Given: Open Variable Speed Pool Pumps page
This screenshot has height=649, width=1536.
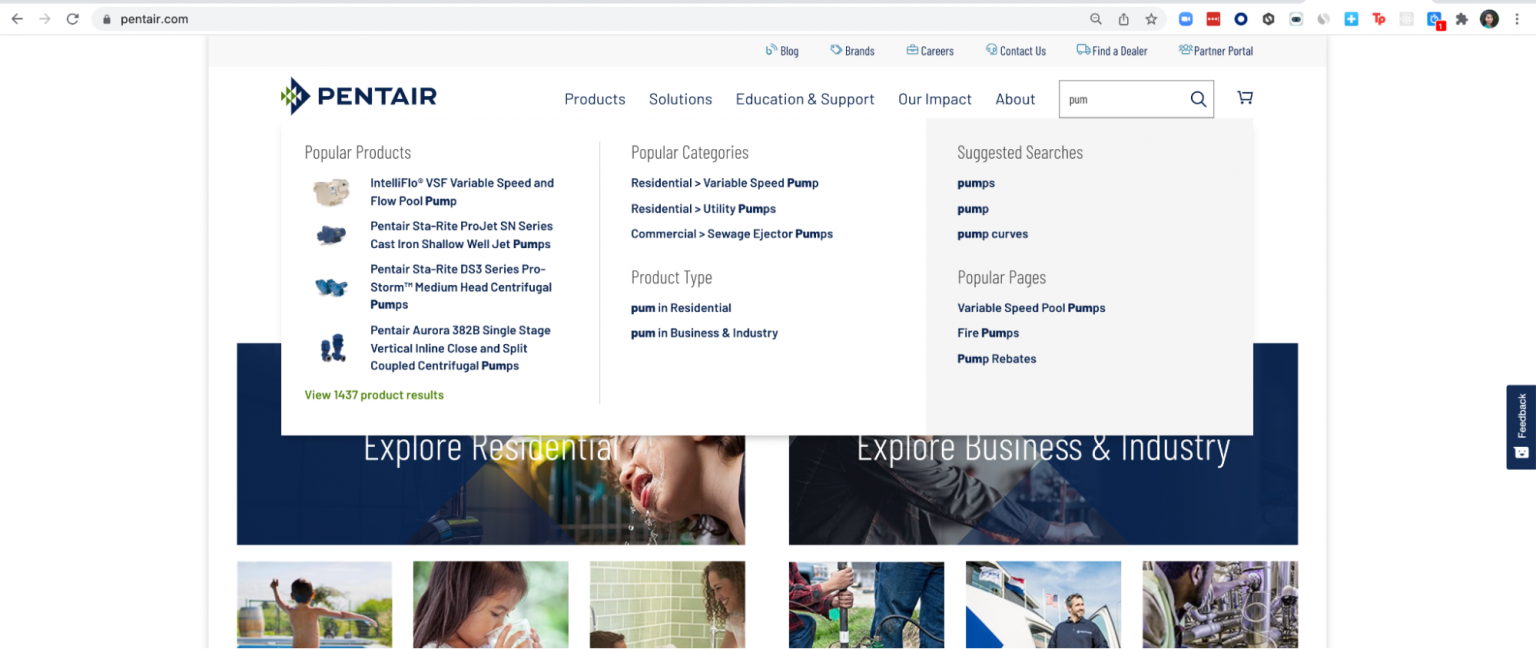Looking at the screenshot, I should [1031, 308].
